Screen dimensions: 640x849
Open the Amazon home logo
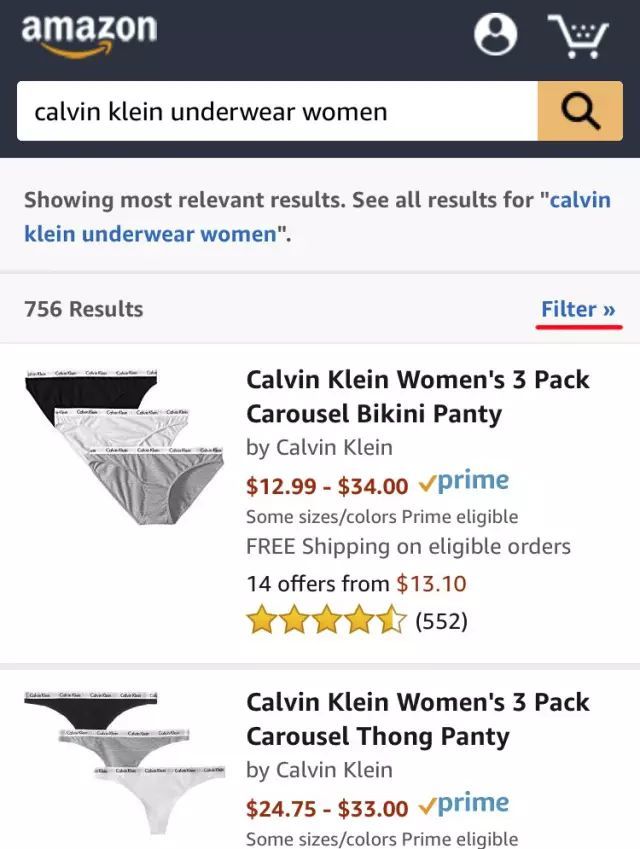(x=89, y=35)
